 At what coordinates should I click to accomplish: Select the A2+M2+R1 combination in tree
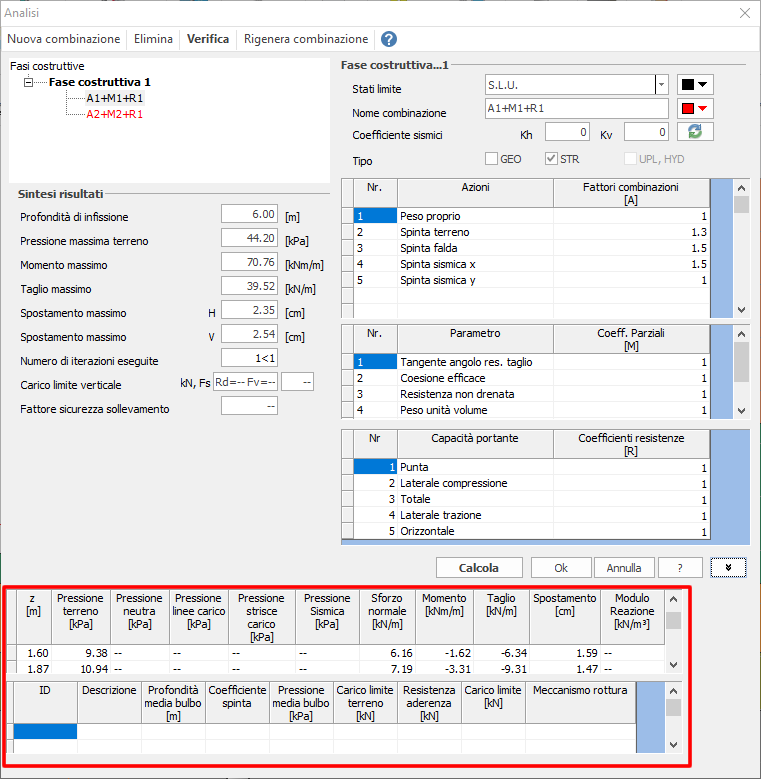(x=114, y=114)
